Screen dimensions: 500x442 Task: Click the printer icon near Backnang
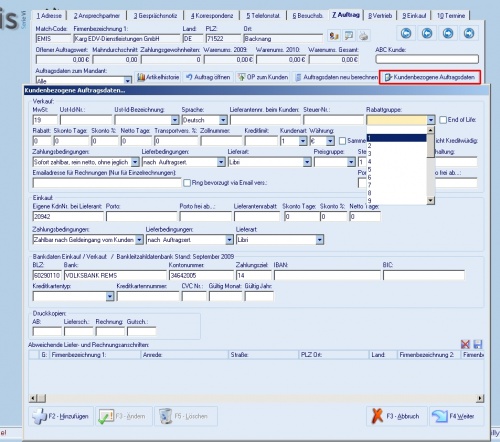[364, 36]
